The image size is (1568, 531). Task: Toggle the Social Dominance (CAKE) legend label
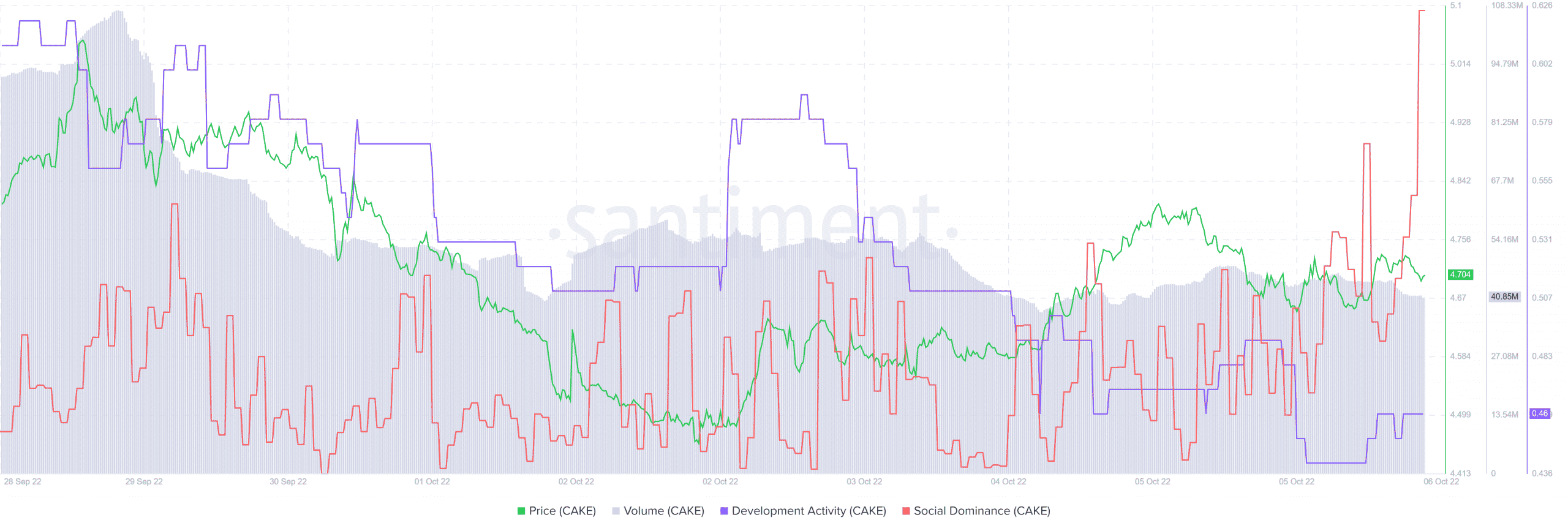[982, 511]
